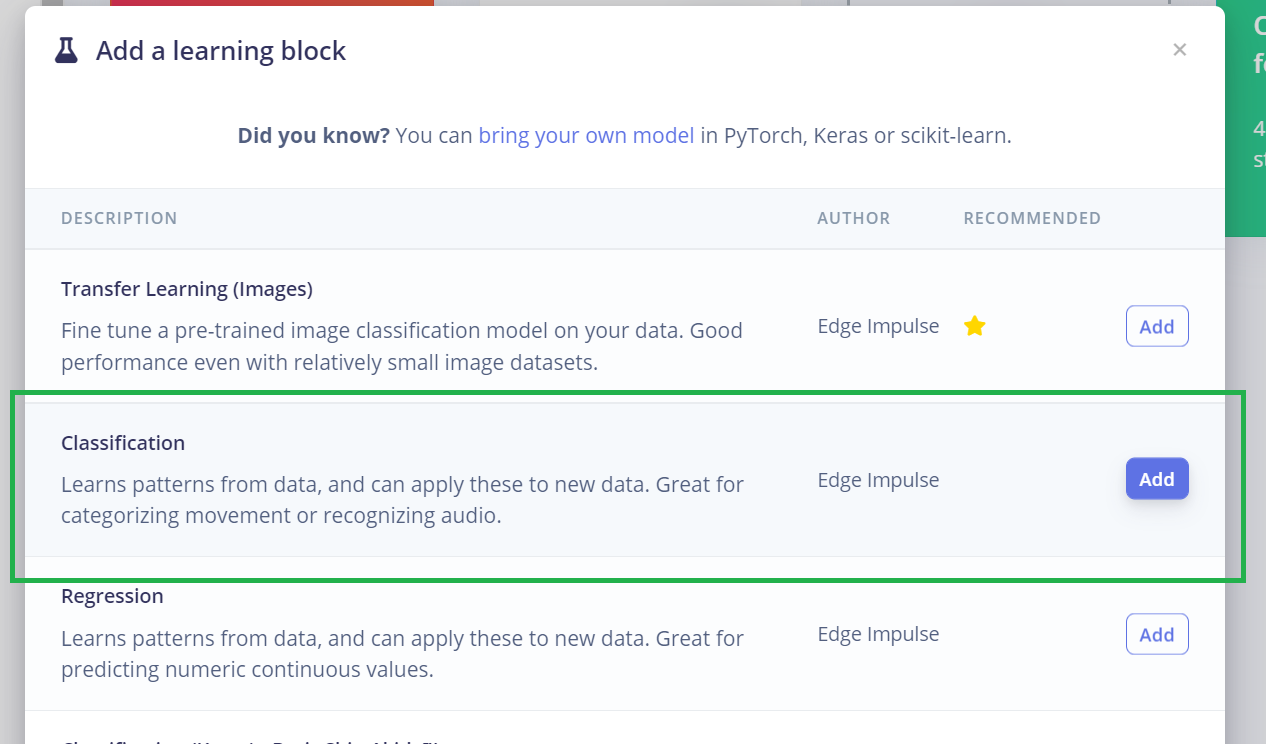
Task: Click Edge Impulse author in Regression row
Action: click(878, 634)
